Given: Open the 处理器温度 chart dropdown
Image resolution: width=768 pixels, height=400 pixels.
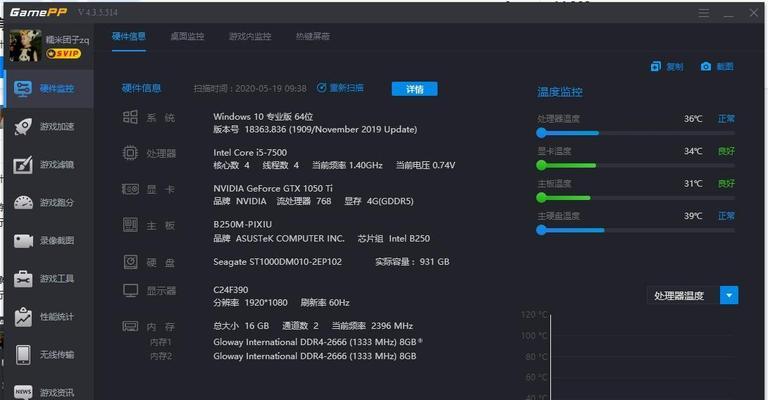Looking at the screenshot, I should [692, 295].
